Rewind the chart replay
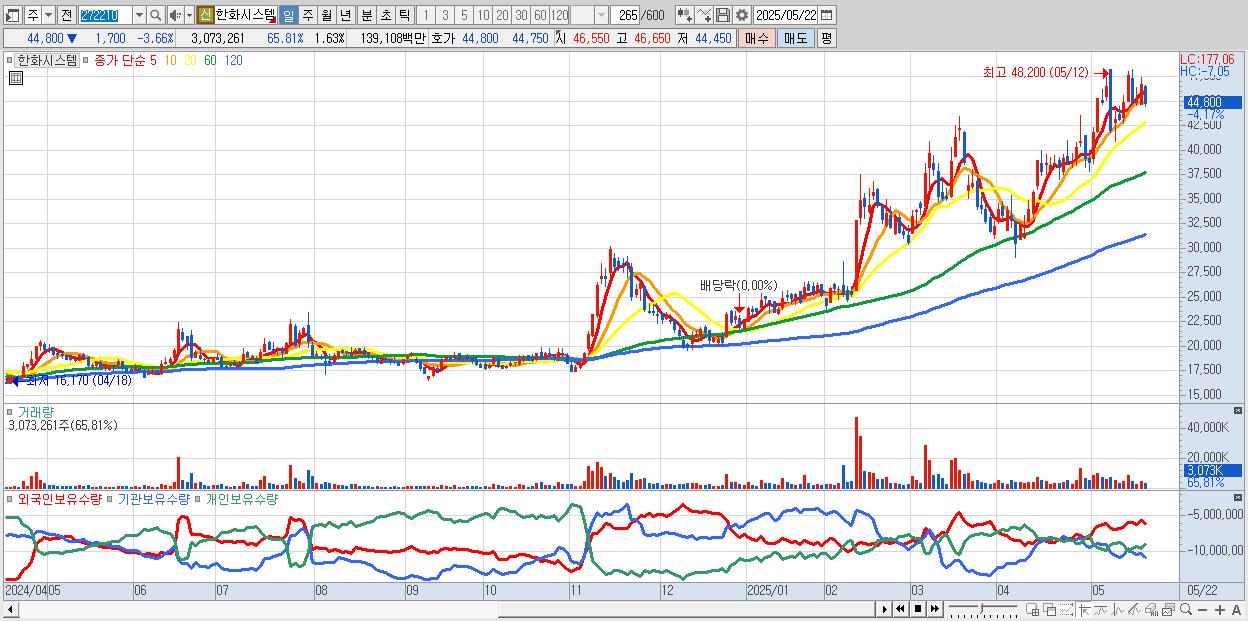Screen dimensions: 1248x621 click(x=900, y=609)
